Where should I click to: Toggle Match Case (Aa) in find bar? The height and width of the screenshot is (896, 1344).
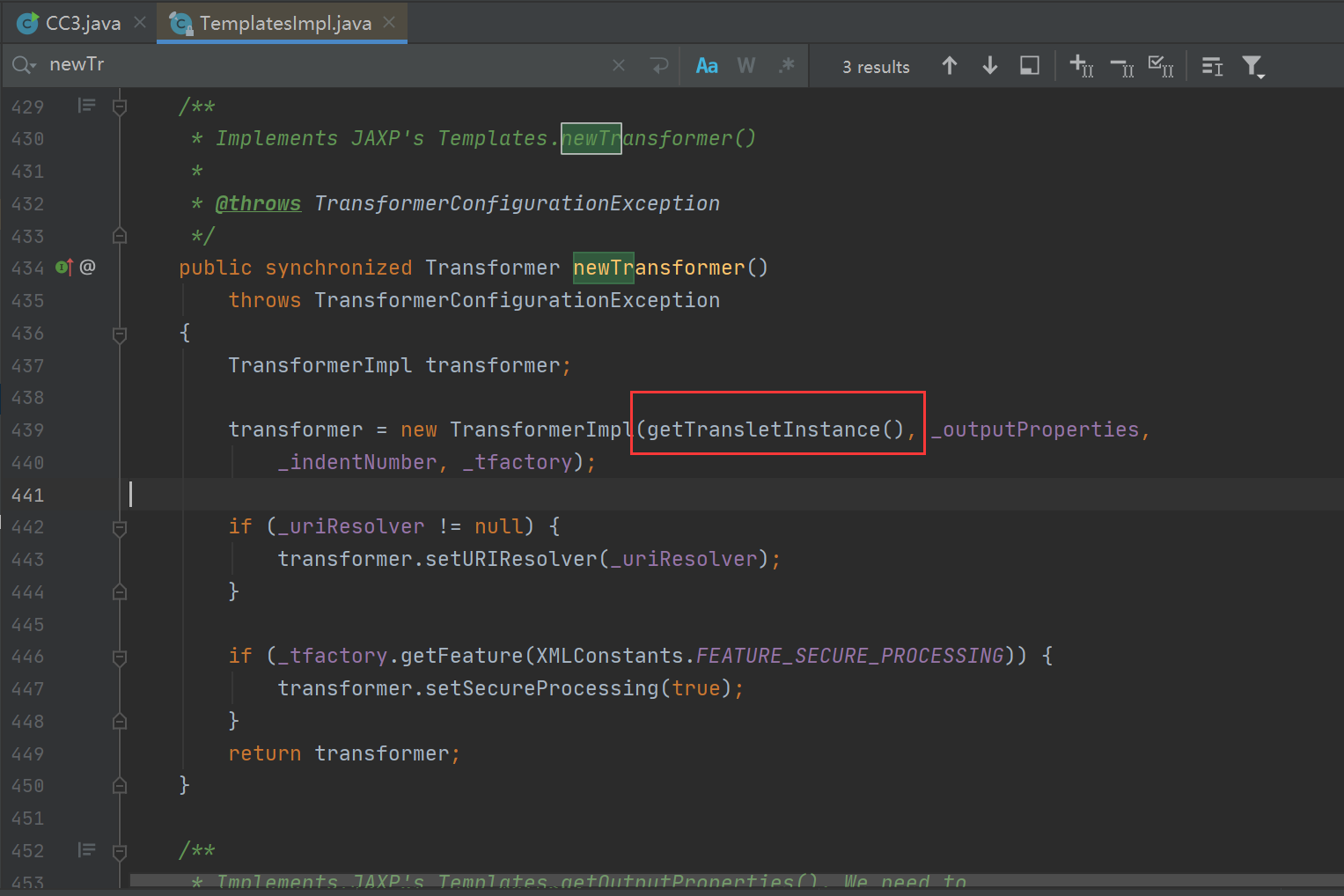(x=707, y=66)
